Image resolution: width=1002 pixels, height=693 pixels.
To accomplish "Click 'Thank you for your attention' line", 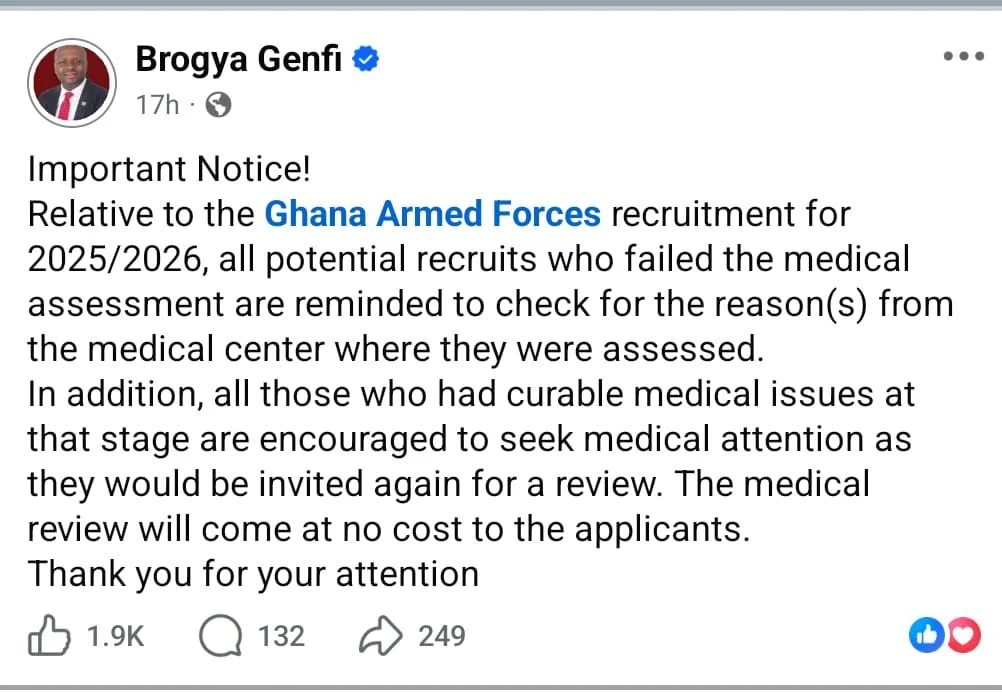I will 252,574.
